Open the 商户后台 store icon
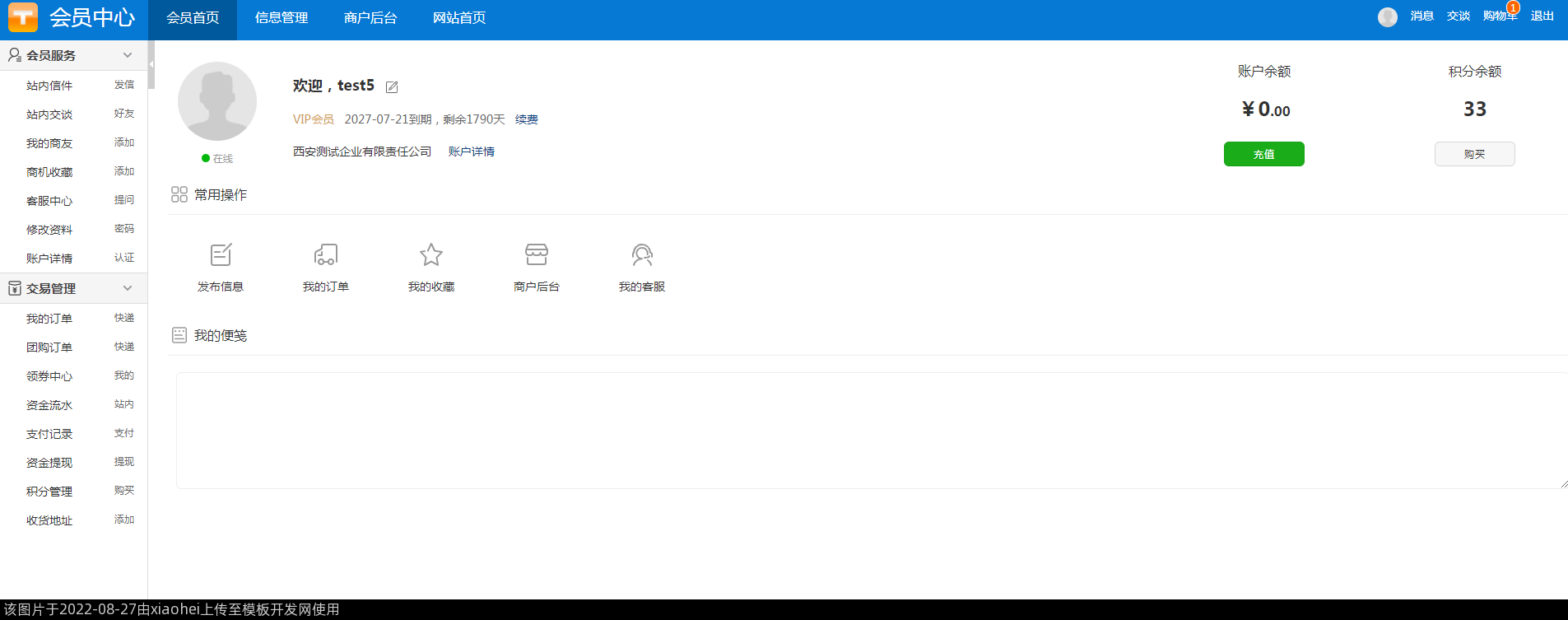Image resolution: width=1568 pixels, height=620 pixels. (x=537, y=255)
